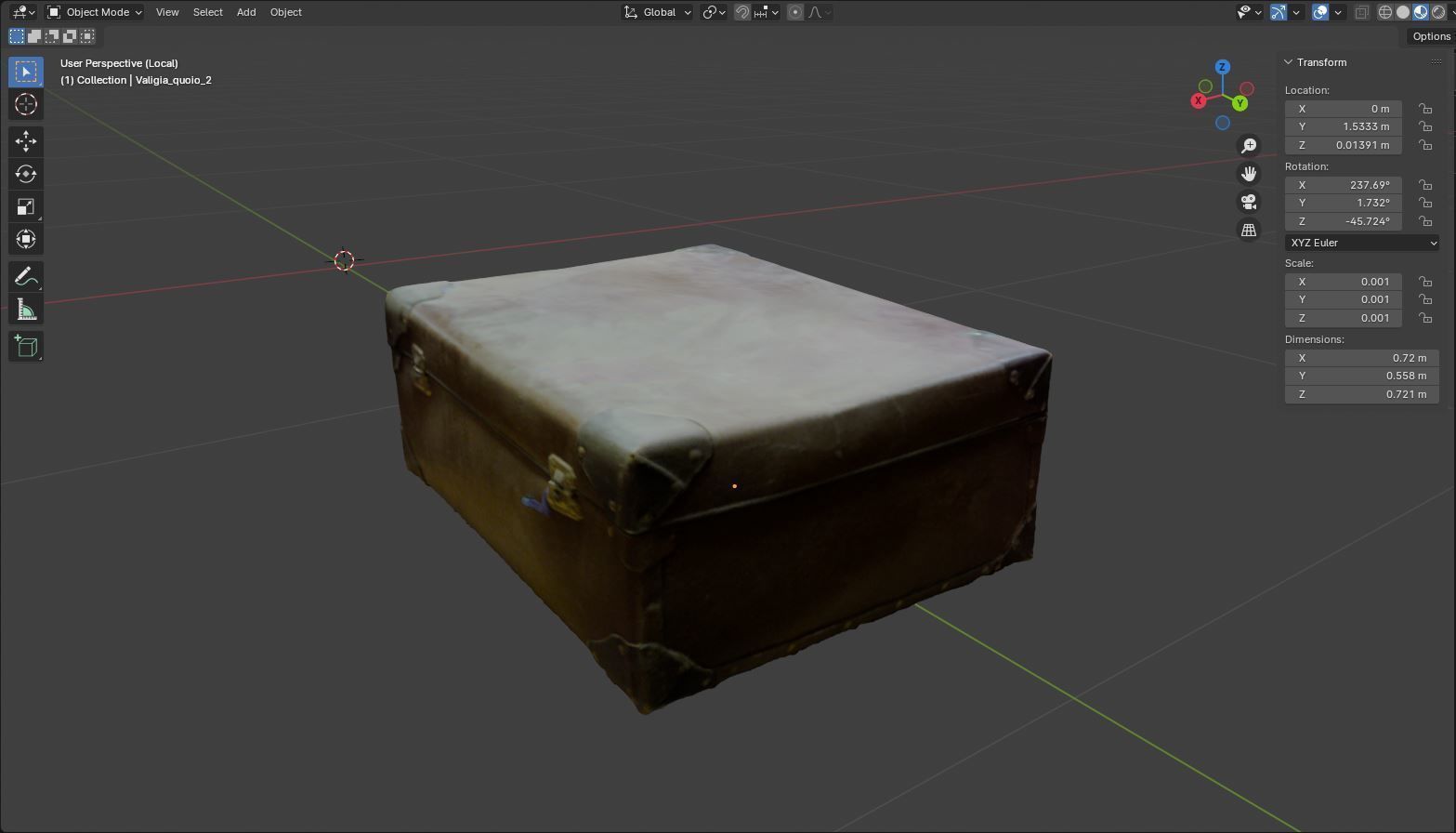Activate the Rotate tool

[26, 174]
